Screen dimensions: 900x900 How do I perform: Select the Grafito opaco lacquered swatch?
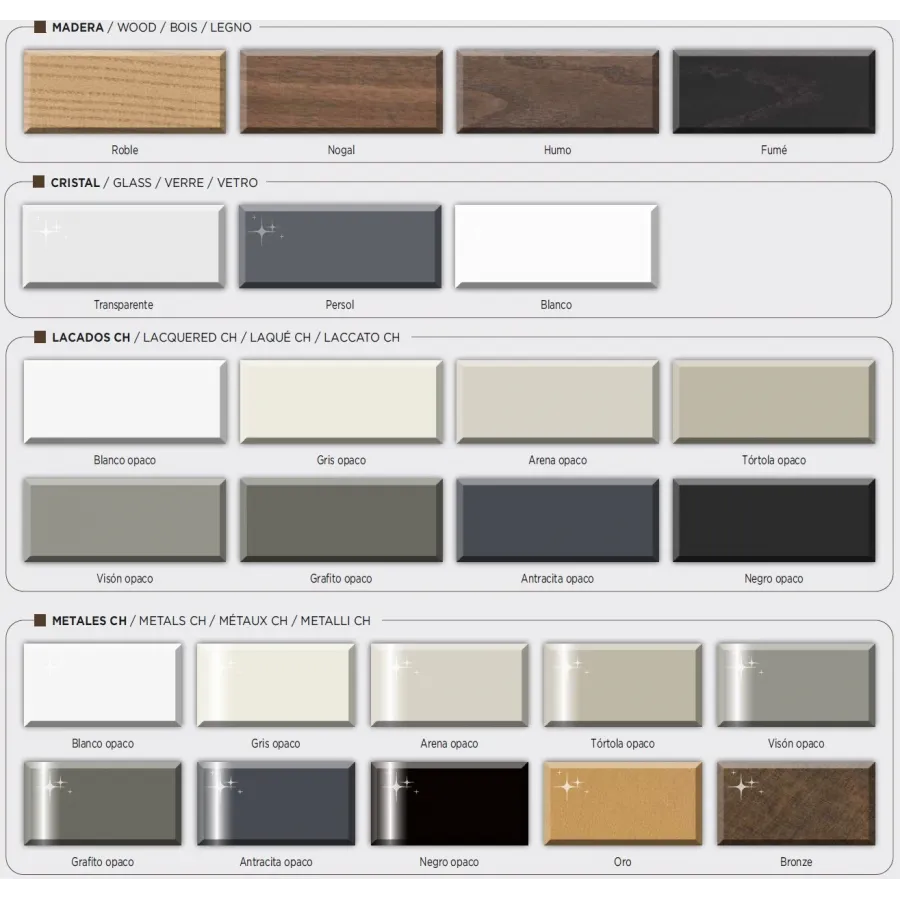coord(340,518)
